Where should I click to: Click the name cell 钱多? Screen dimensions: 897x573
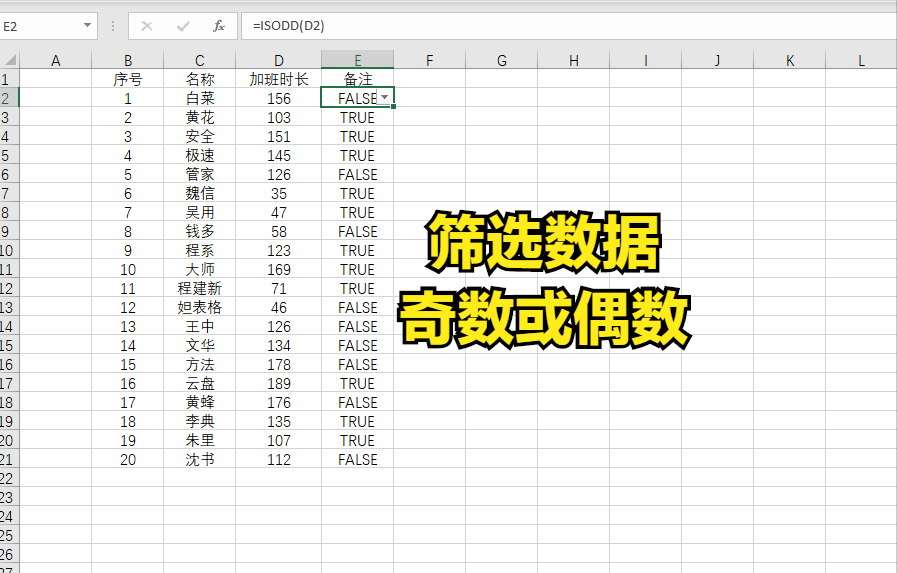[x=200, y=231]
